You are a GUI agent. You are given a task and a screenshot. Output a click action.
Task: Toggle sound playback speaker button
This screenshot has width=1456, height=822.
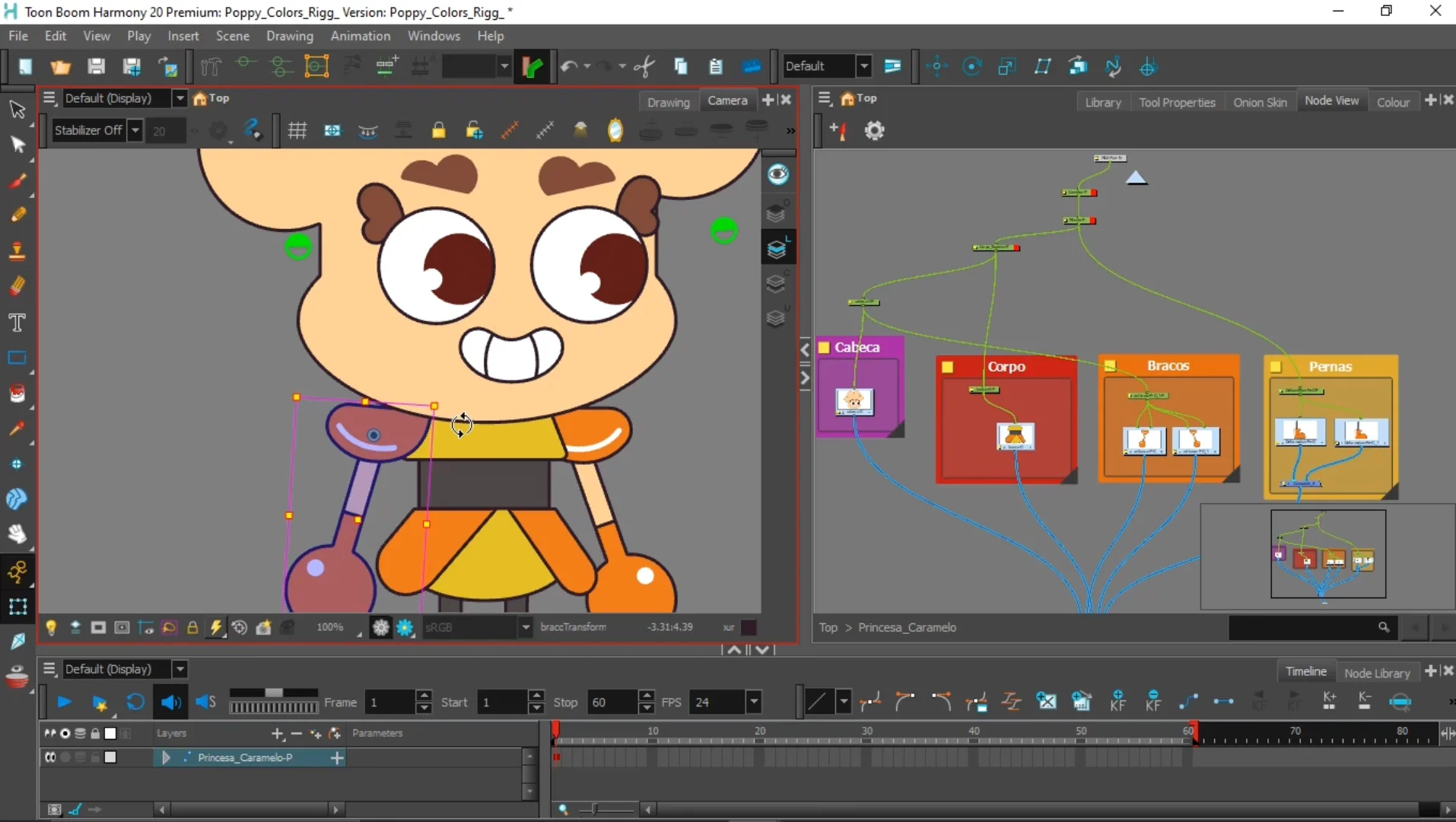tap(170, 703)
